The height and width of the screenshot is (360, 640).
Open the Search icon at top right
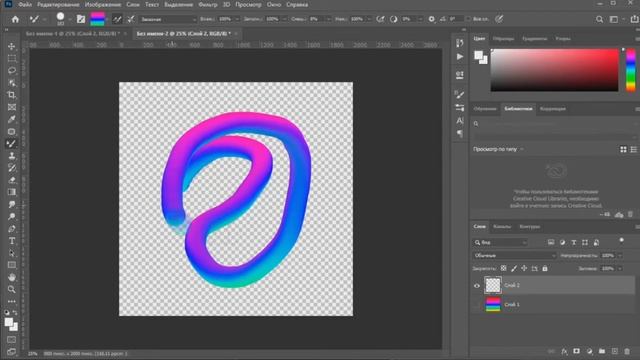pyautogui.click(x=599, y=19)
